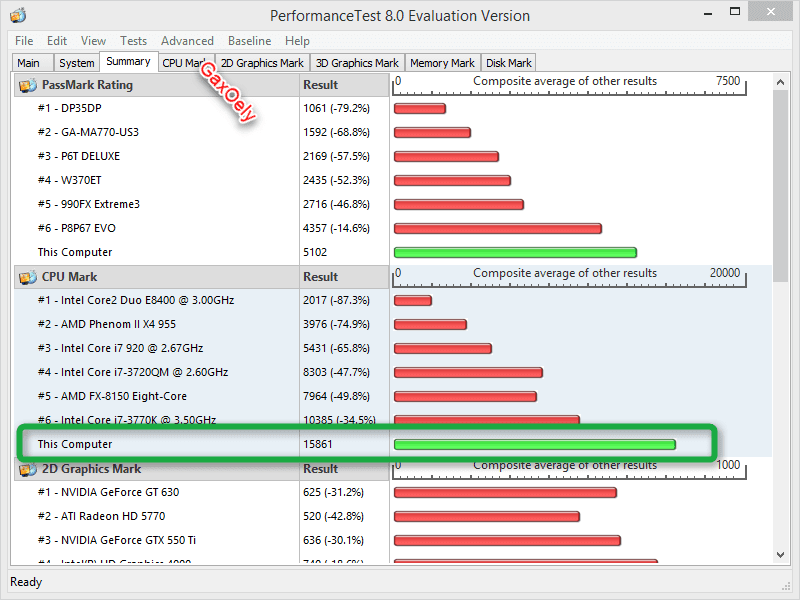Open the File menu
Viewport: 800px width, 600px height.
click(x=24, y=41)
